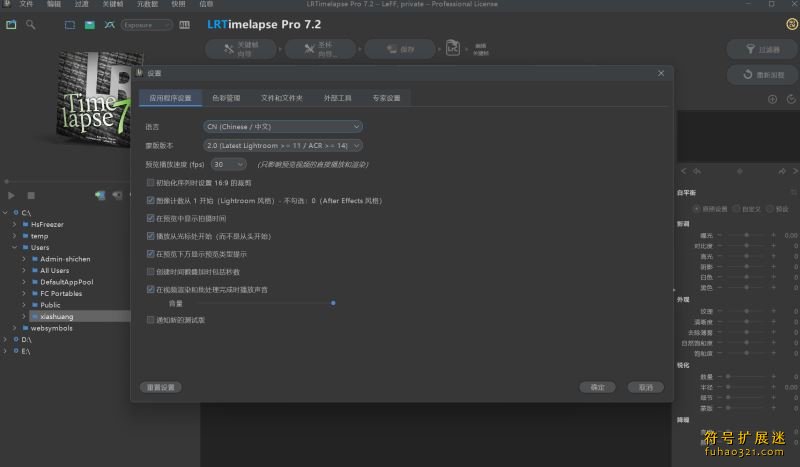
Task: Click the stop button under the preview
Action: click(31, 195)
